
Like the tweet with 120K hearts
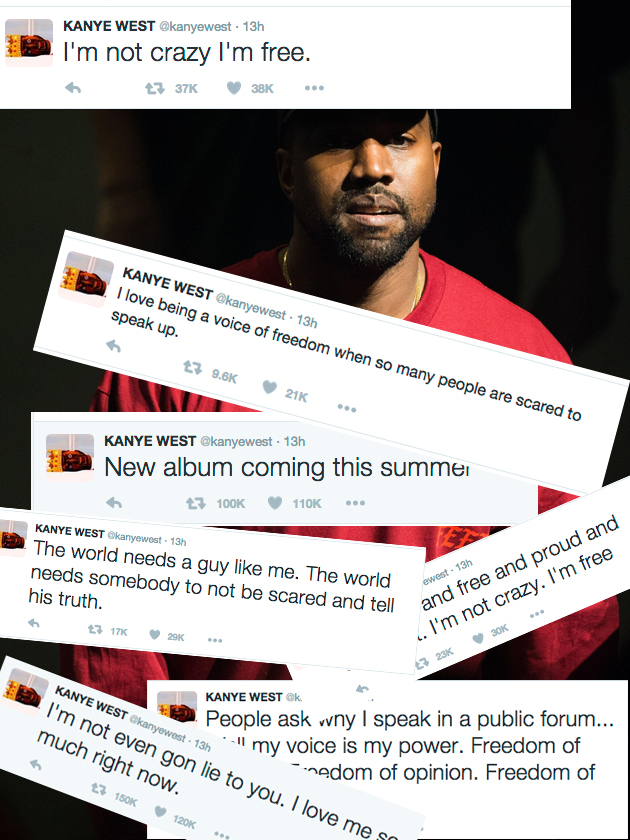click(x=160, y=812)
